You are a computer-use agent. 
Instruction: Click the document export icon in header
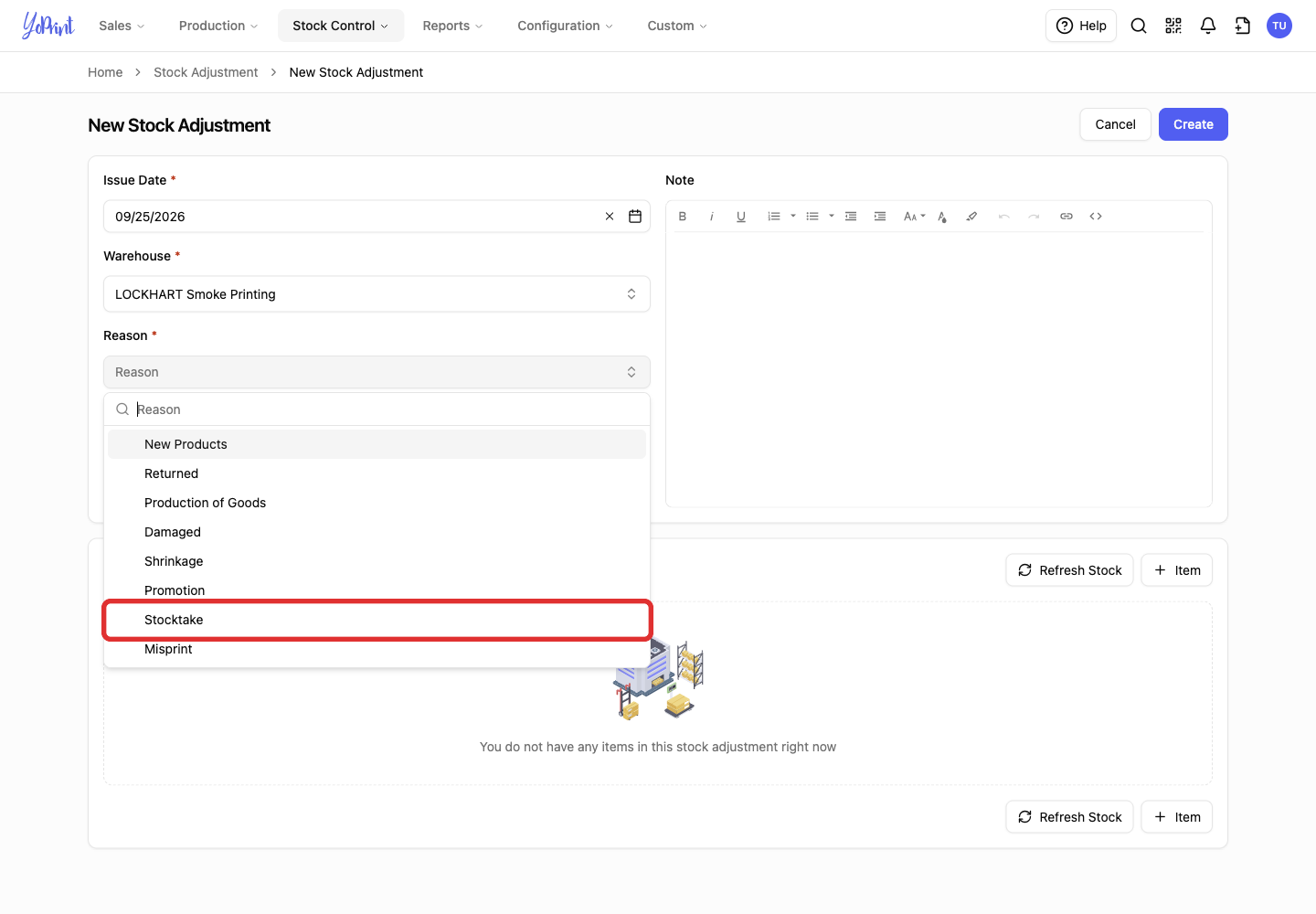point(1243,26)
